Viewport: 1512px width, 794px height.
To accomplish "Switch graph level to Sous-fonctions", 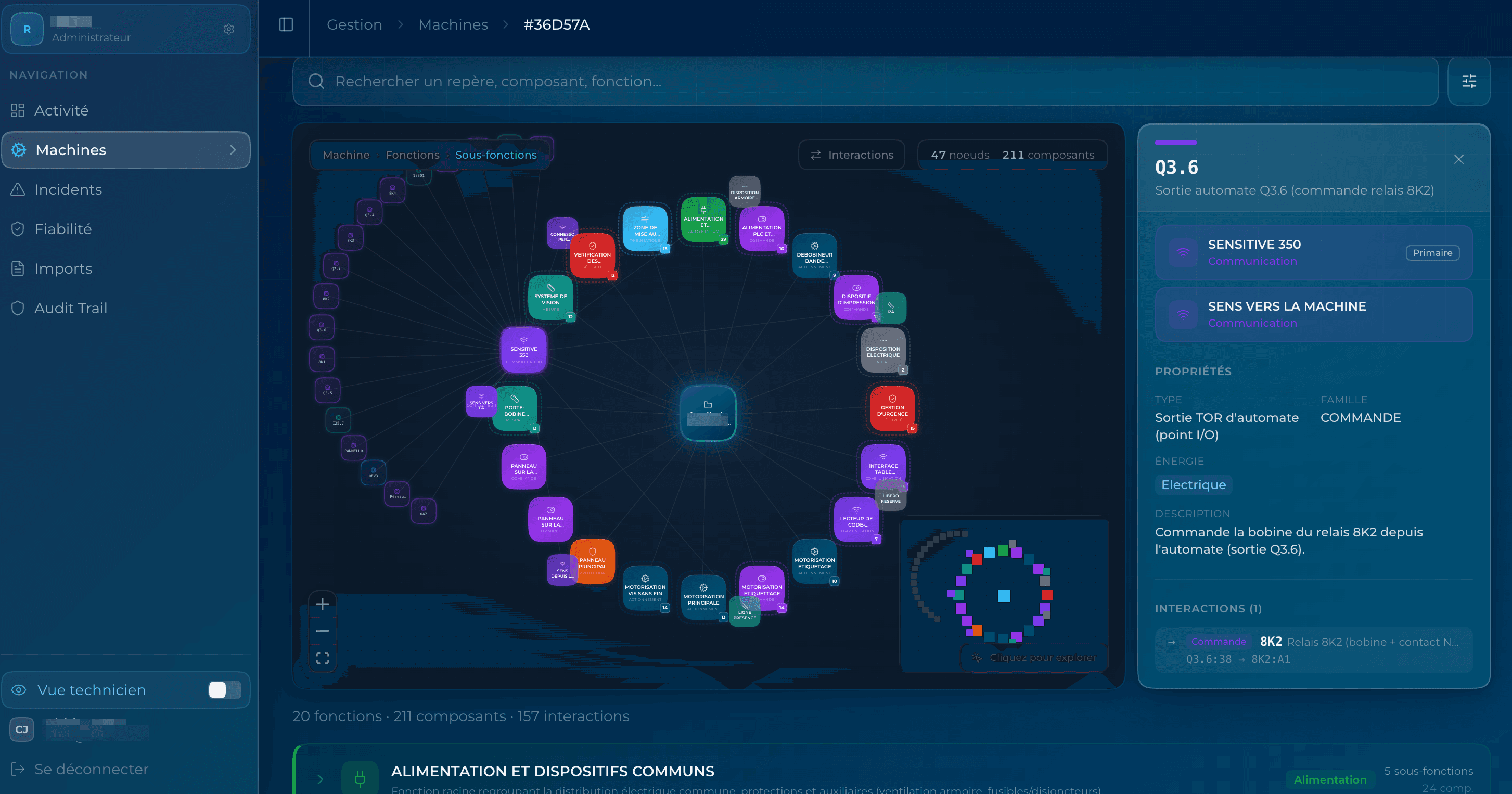I will coord(496,155).
